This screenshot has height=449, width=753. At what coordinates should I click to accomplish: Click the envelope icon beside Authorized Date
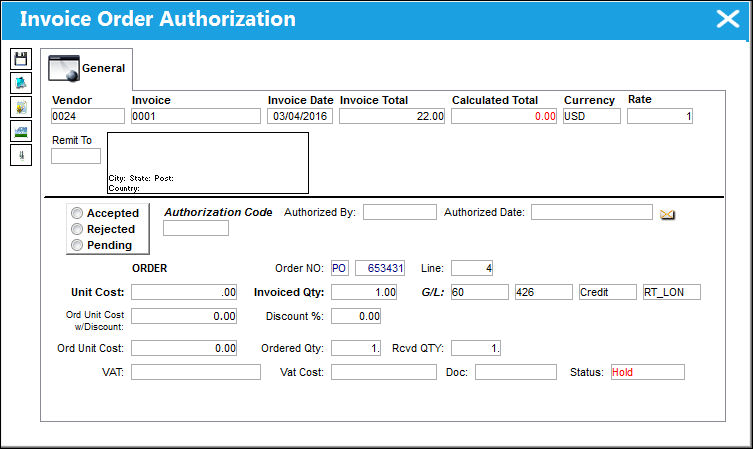(667, 214)
